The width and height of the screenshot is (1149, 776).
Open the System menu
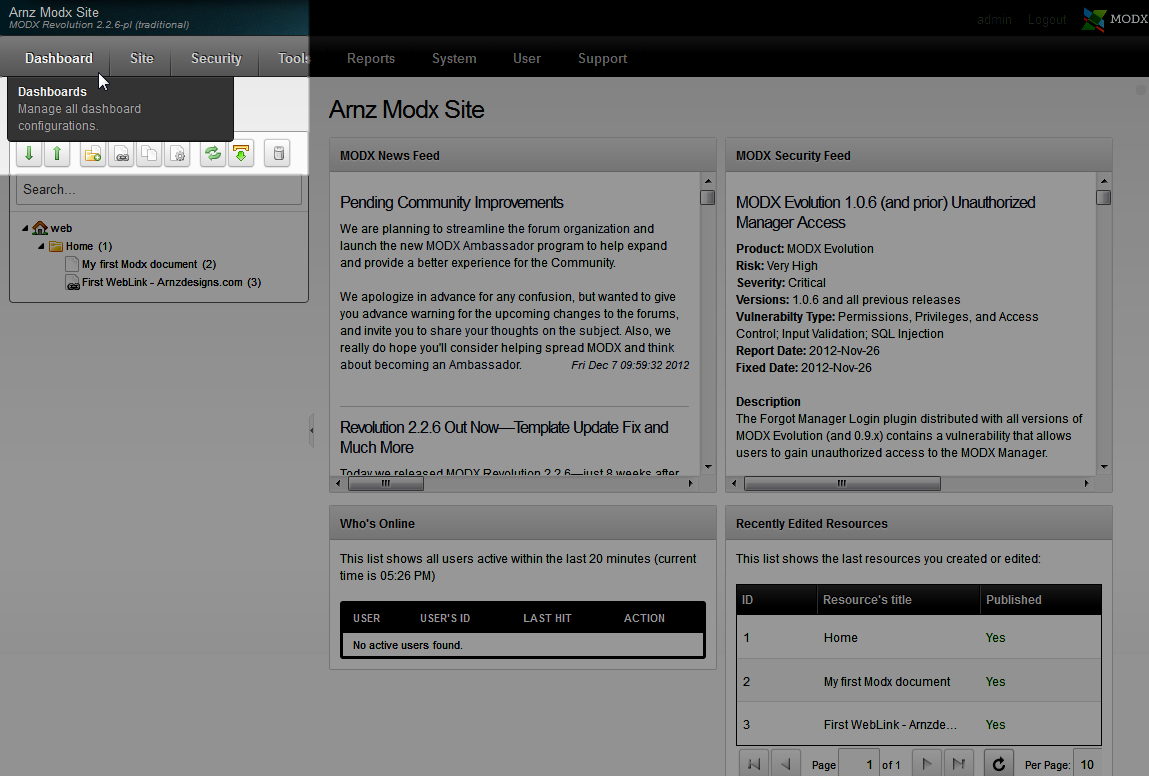coord(454,59)
